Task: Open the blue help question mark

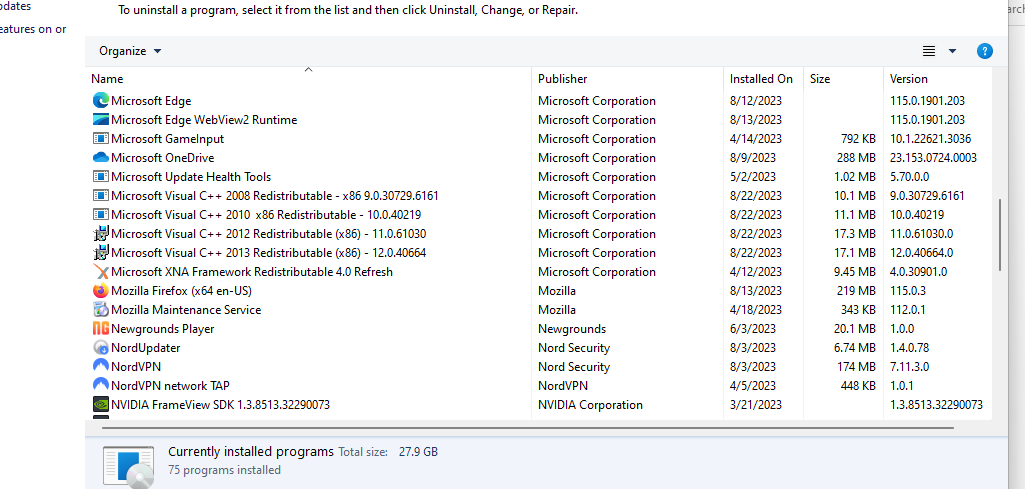Action: (984, 51)
